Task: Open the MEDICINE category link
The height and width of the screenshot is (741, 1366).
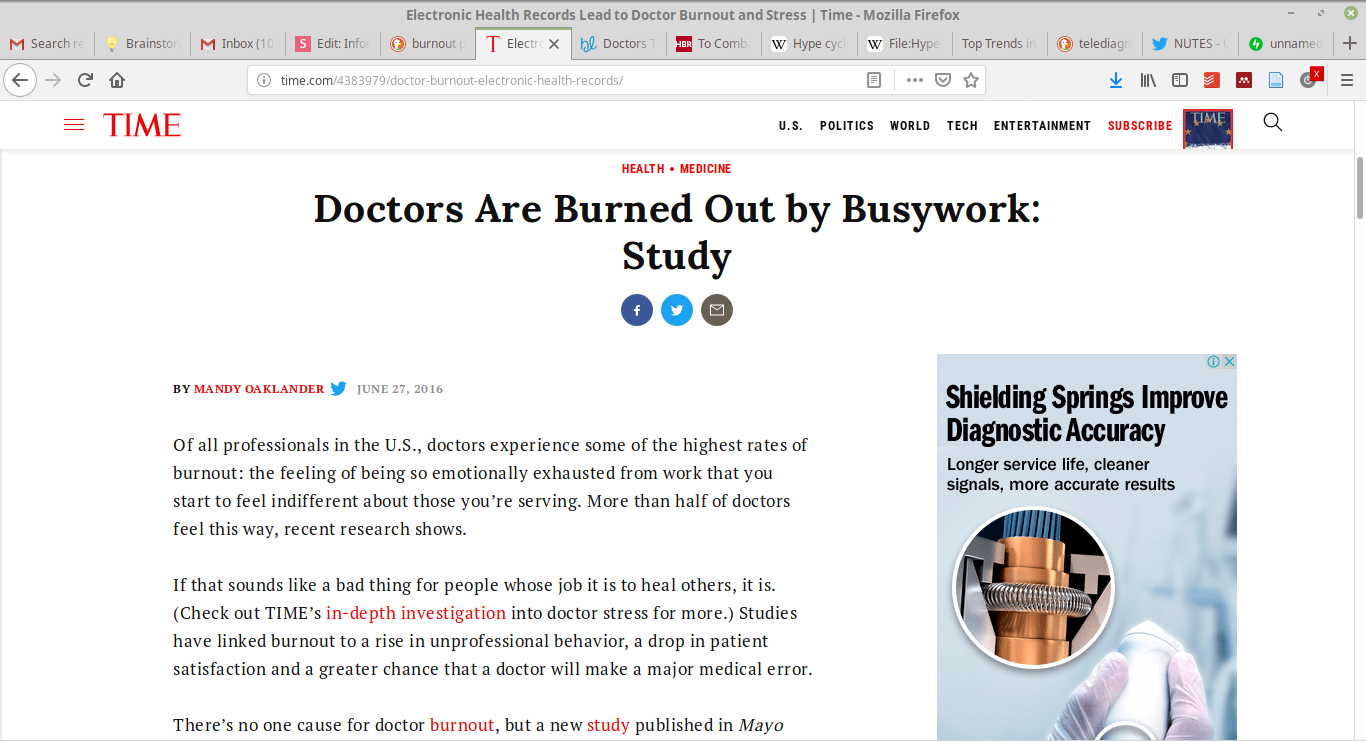Action: pos(706,169)
